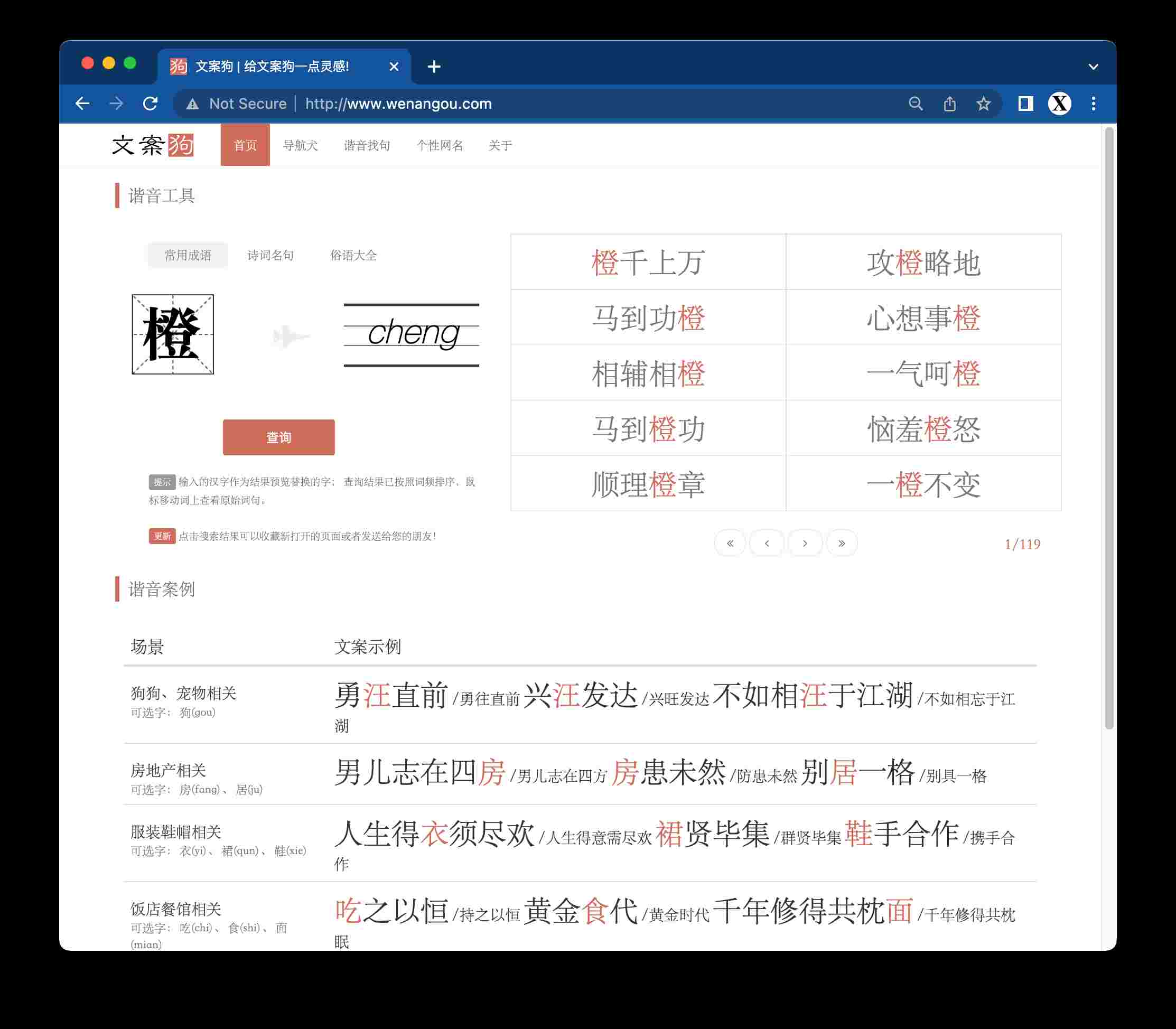Screen dimensions: 1176x1029
Task: Click the 狗狗、宠物相关 row label
Action: pos(183,693)
